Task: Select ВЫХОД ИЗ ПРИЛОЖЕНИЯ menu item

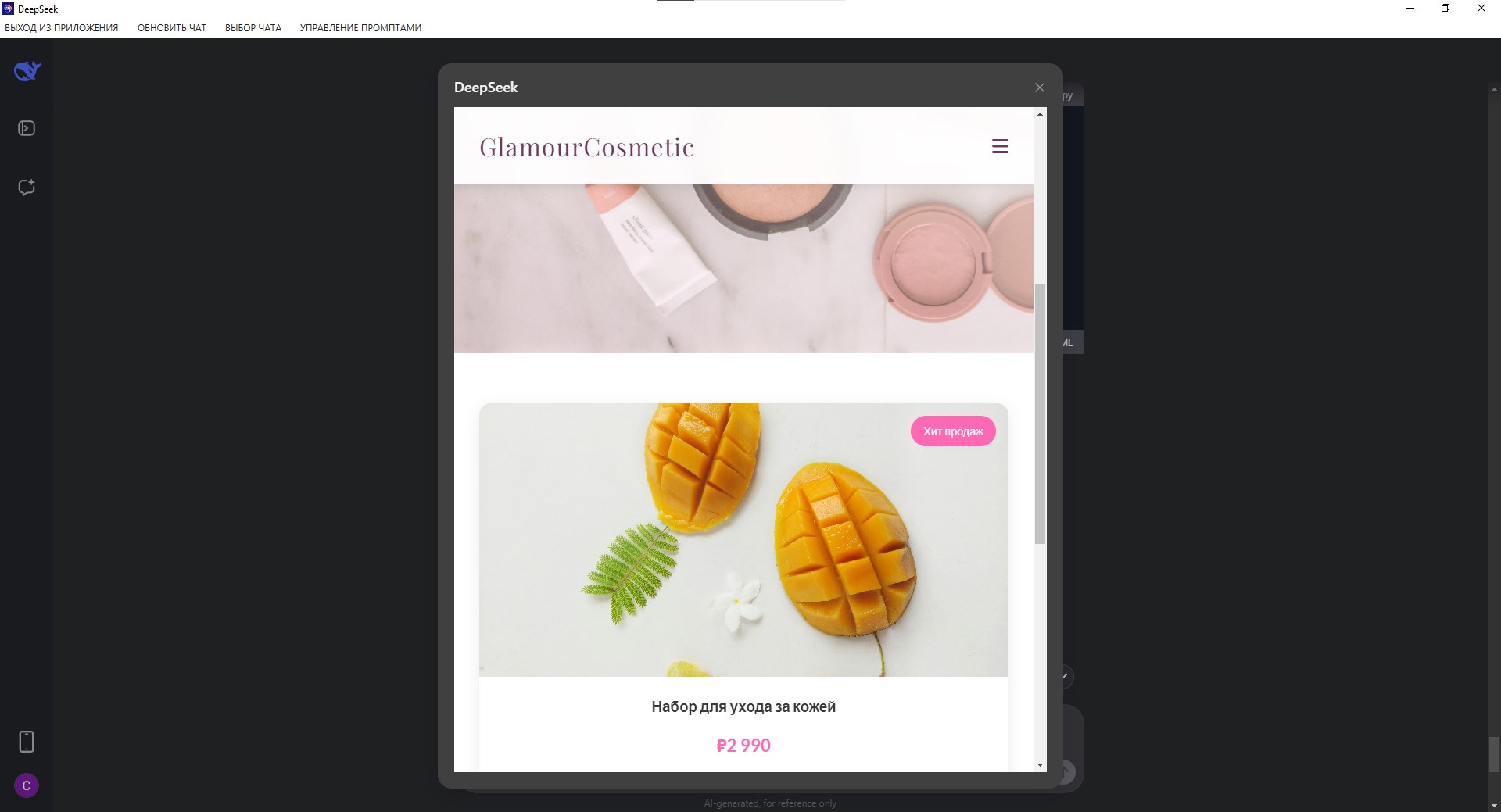Action: tap(62, 28)
